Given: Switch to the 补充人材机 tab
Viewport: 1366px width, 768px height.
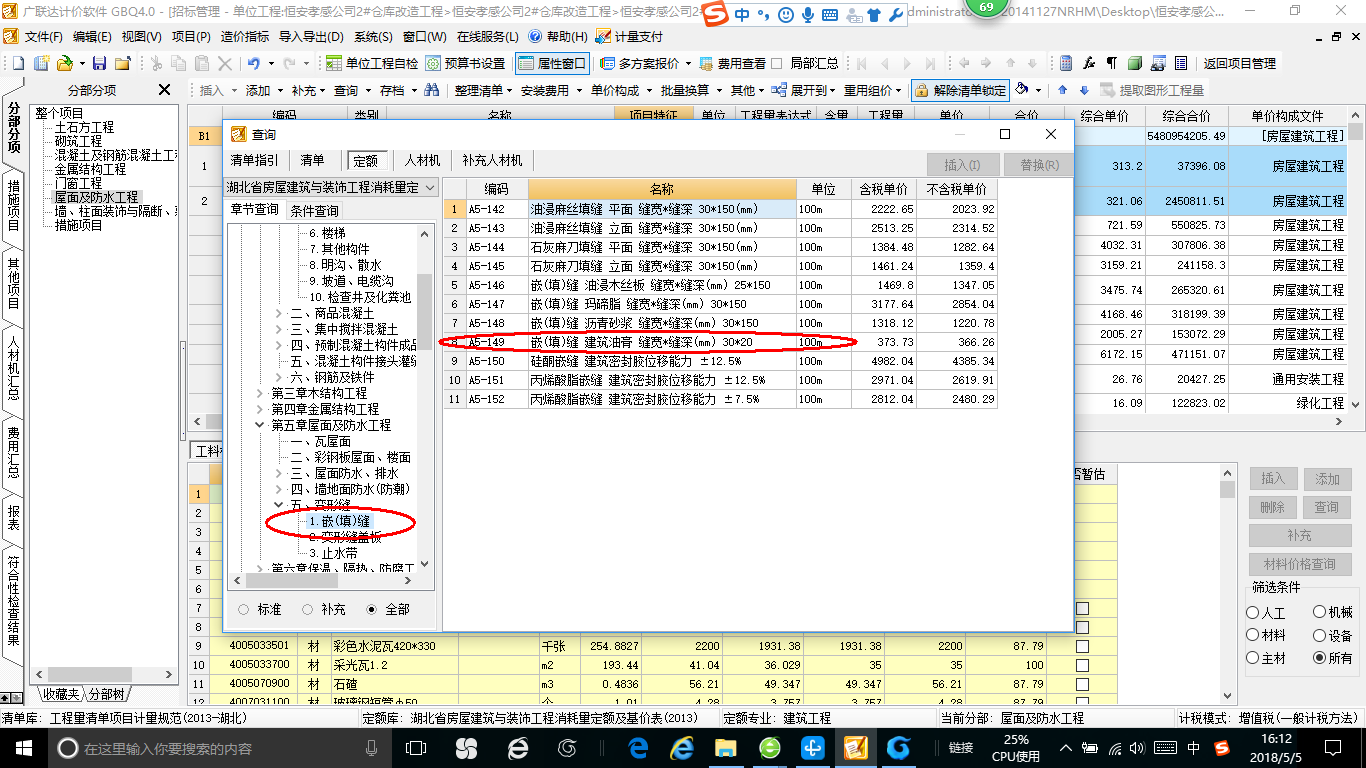Looking at the screenshot, I should click(x=492, y=160).
